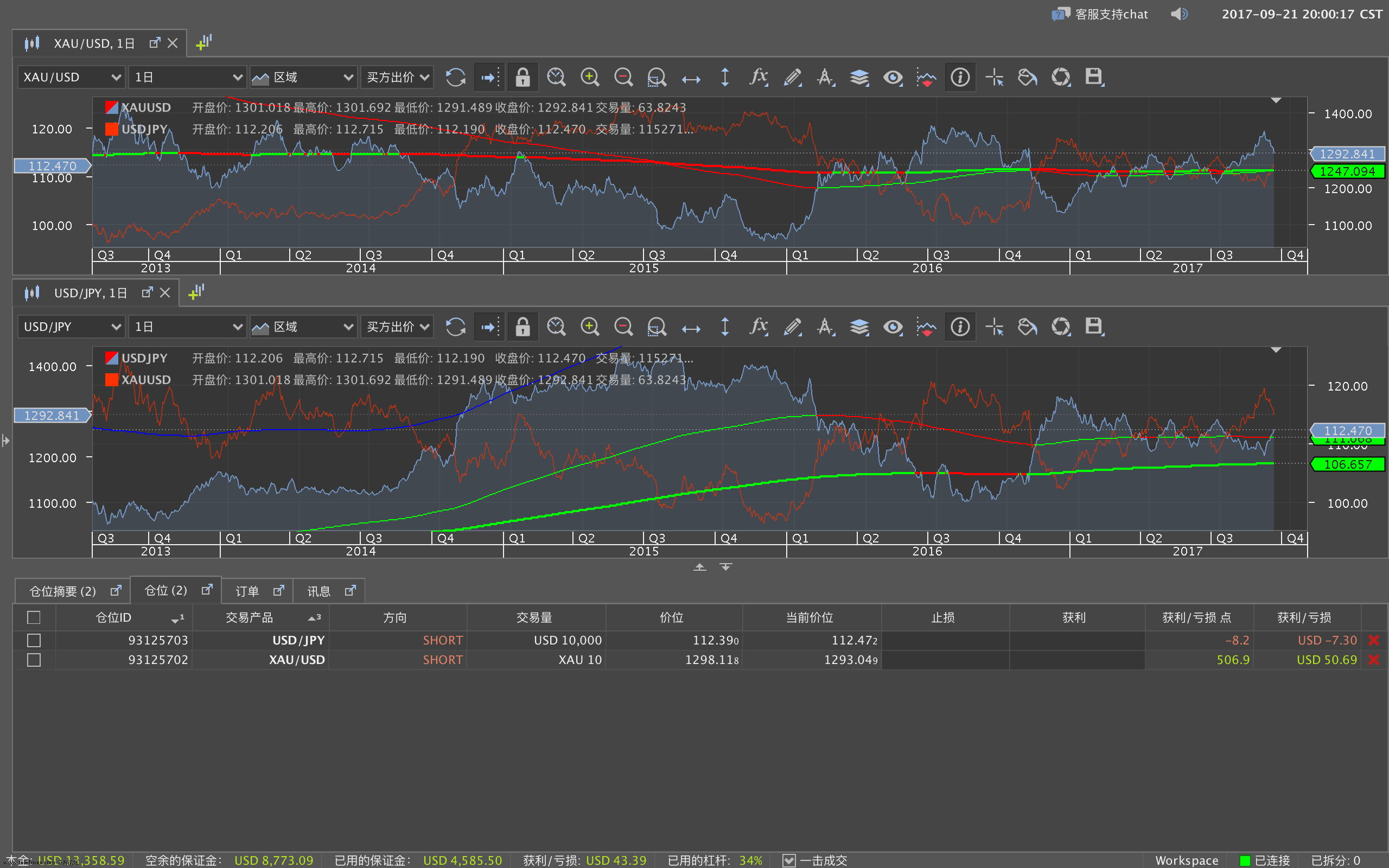The image size is (1389, 868).
Task: Toggle eye visibility on USD/JPY chart
Action: tap(893, 327)
